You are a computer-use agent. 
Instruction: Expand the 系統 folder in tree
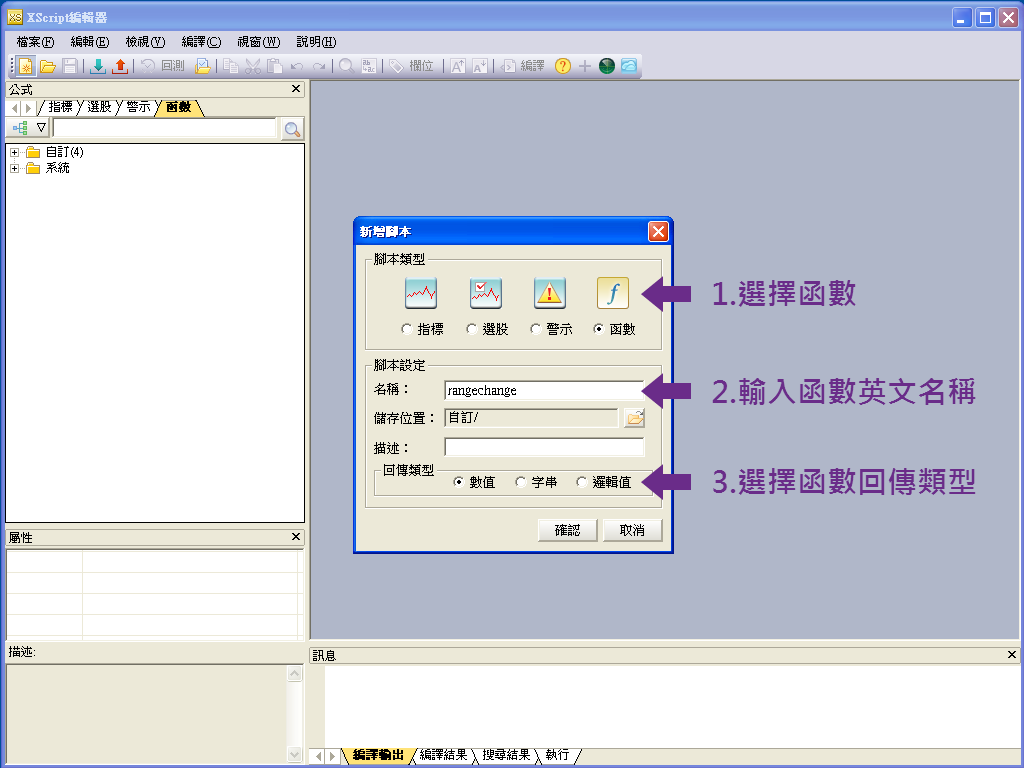(14, 168)
